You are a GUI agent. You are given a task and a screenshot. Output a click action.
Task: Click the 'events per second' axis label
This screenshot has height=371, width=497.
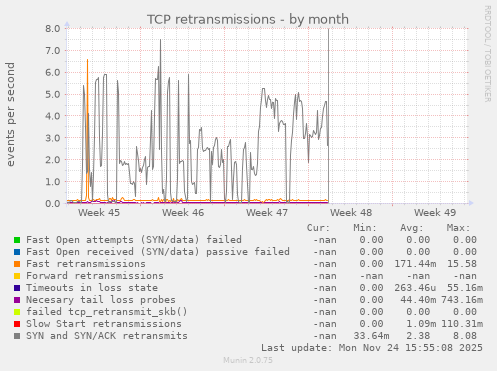(x=10, y=114)
